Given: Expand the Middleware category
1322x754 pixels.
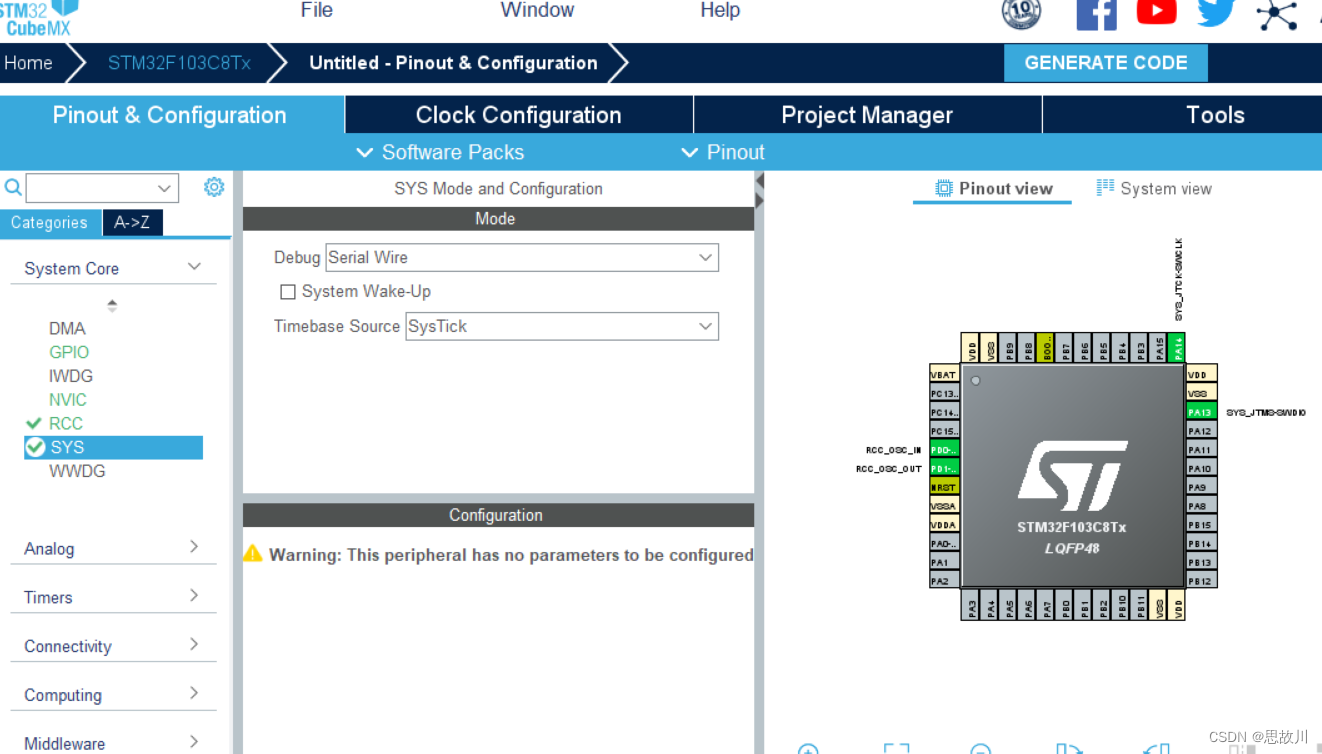Looking at the screenshot, I should (x=113, y=743).
